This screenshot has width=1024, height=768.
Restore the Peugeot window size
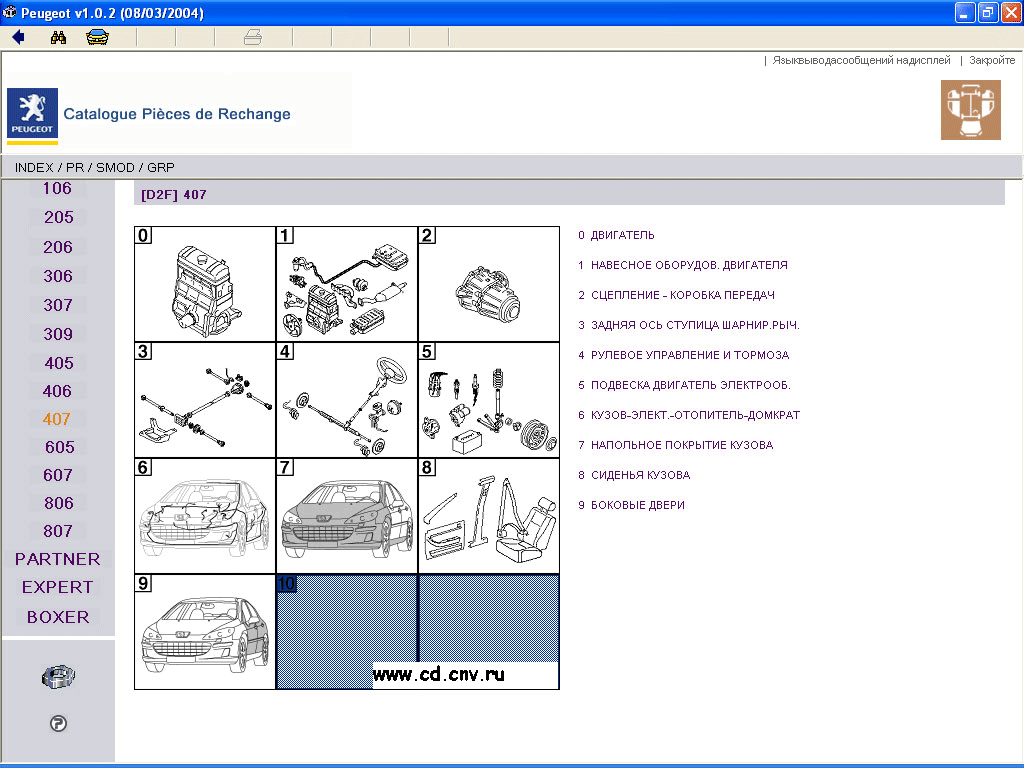click(988, 12)
